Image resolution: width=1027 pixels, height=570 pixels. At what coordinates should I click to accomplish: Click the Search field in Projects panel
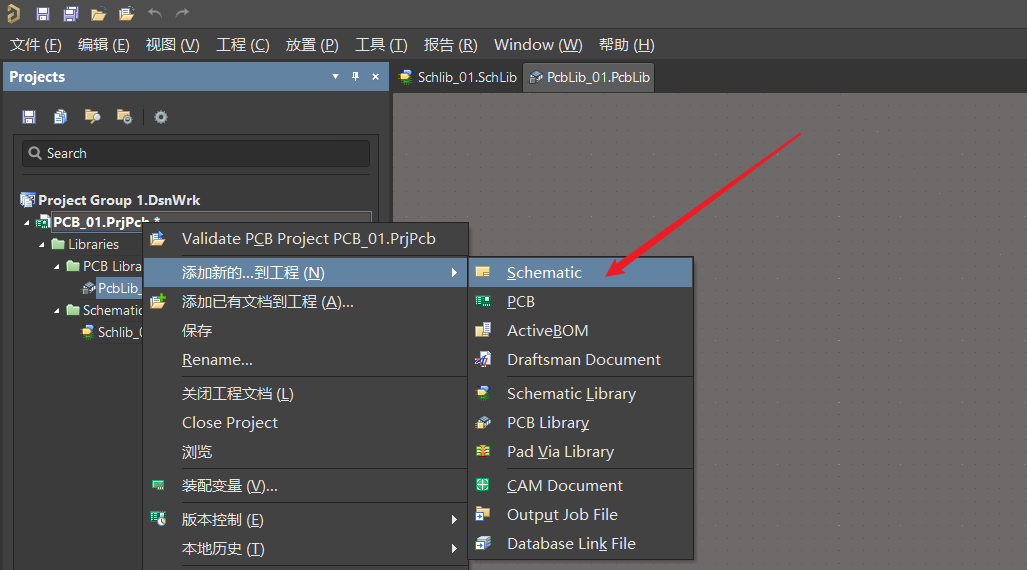[x=196, y=153]
